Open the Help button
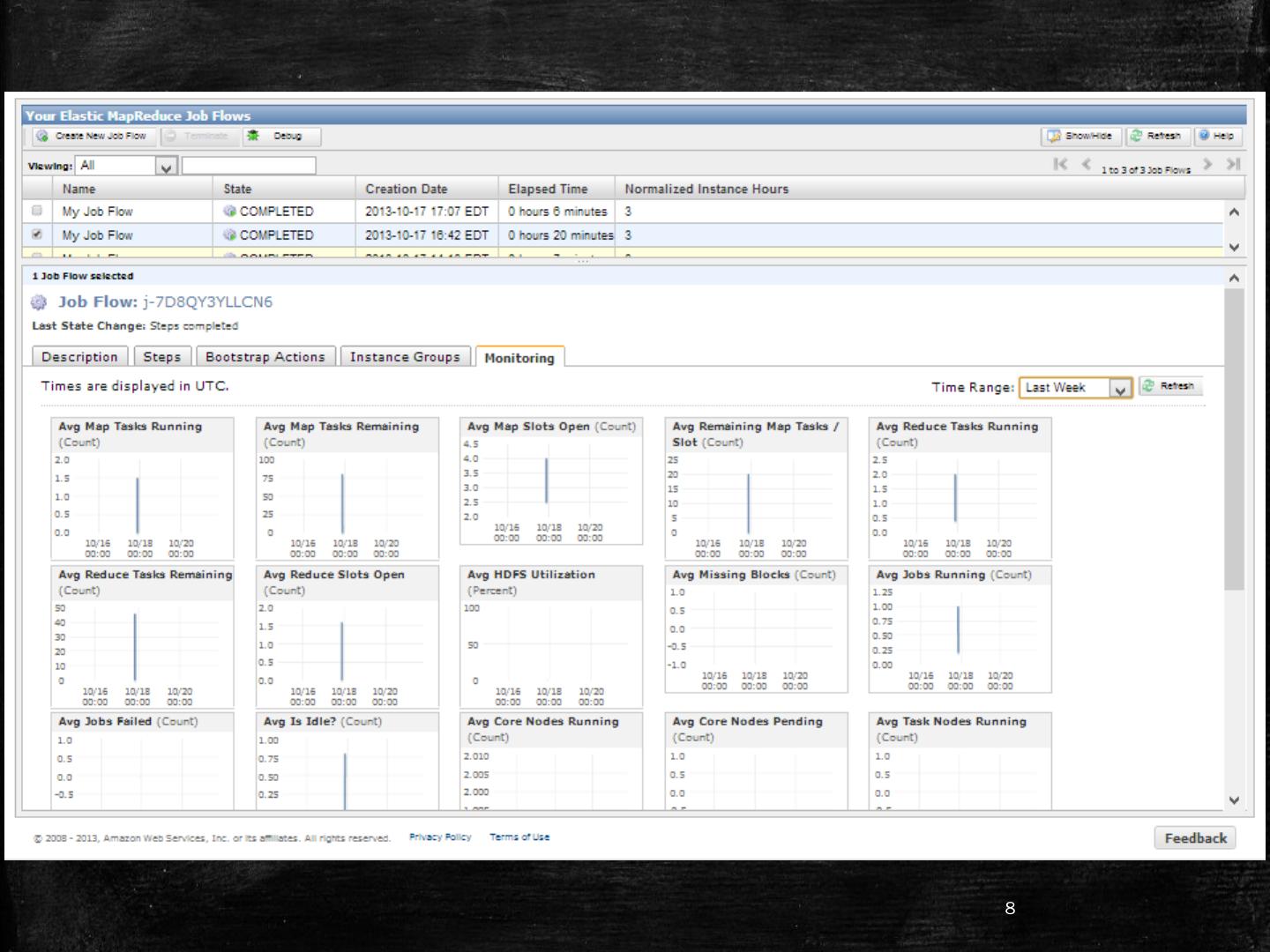Image resolution: width=1270 pixels, height=952 pixels. click(x=1217, y=137)
